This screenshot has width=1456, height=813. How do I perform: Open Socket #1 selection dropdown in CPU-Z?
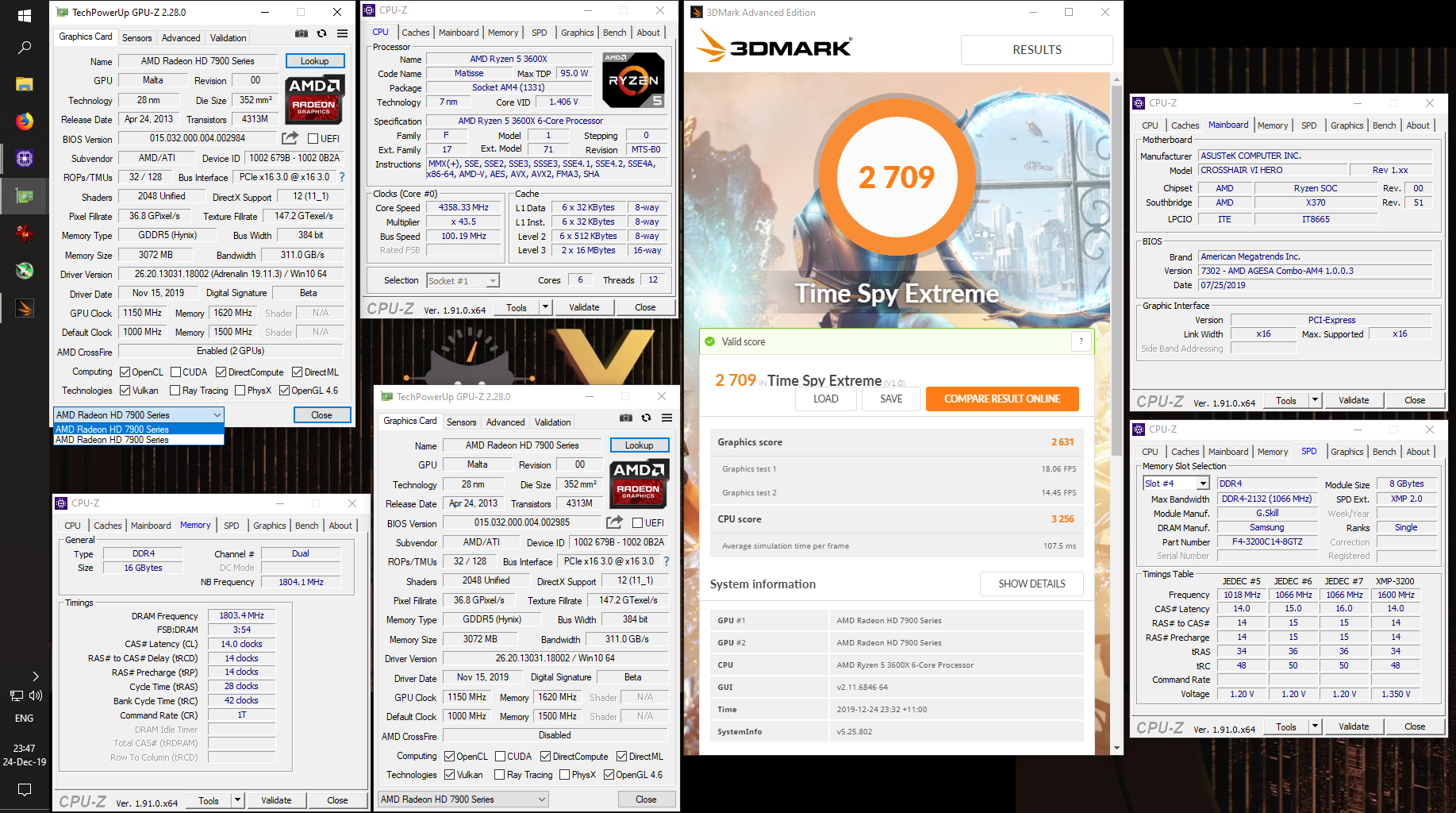click(x=463, y=280)
